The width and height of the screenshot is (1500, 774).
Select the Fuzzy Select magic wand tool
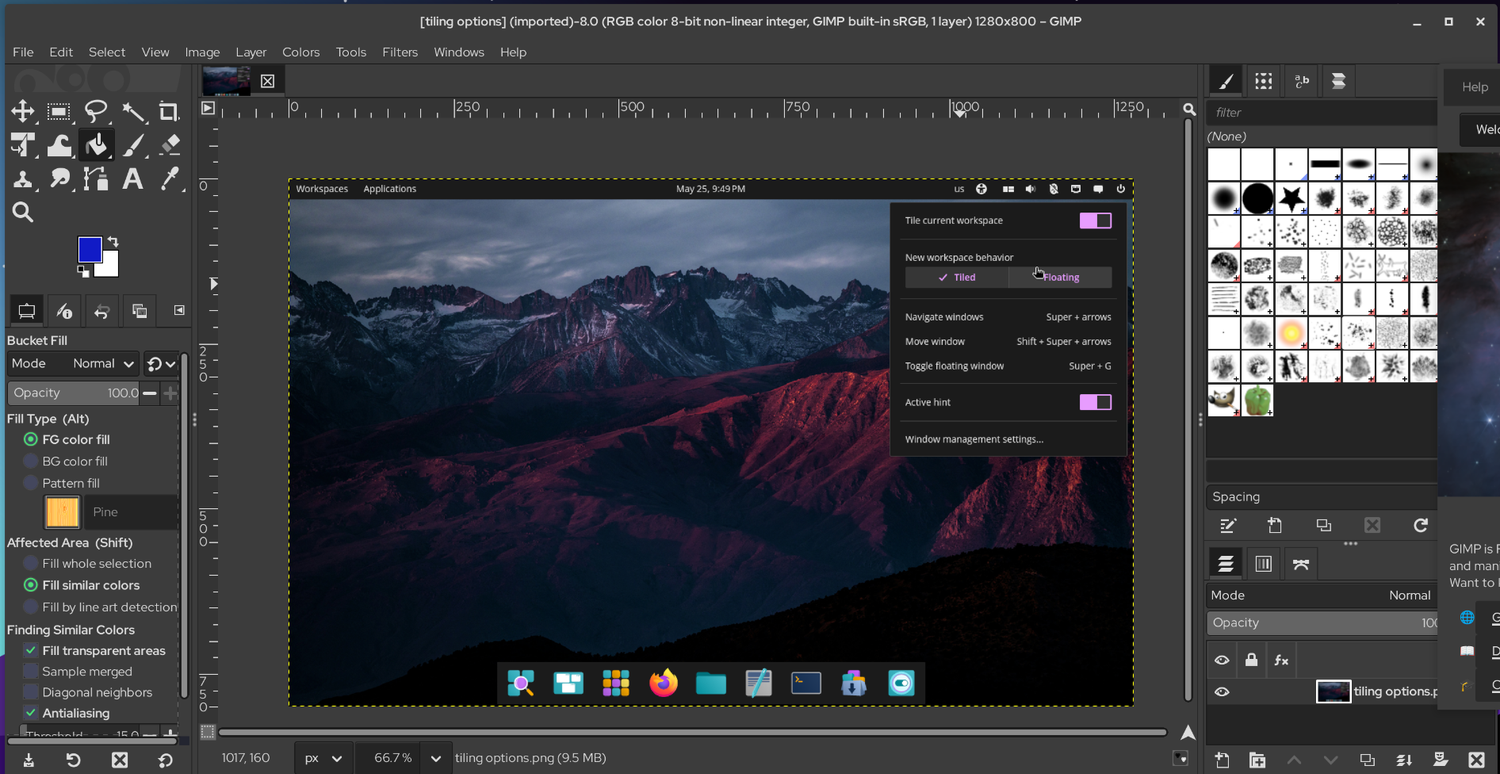click(133, 112)
